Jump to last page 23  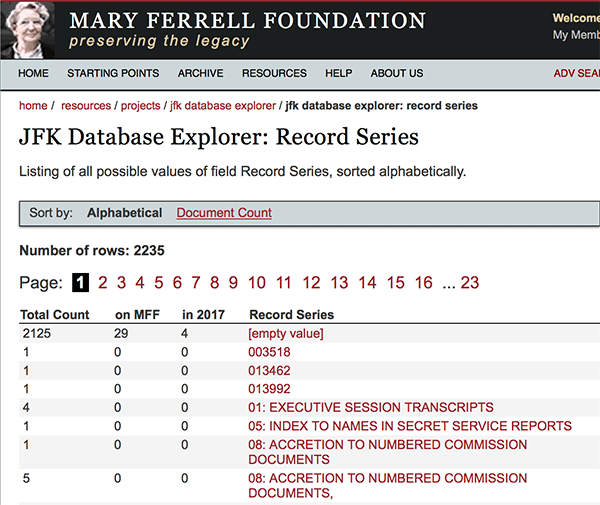click(470, 283)
